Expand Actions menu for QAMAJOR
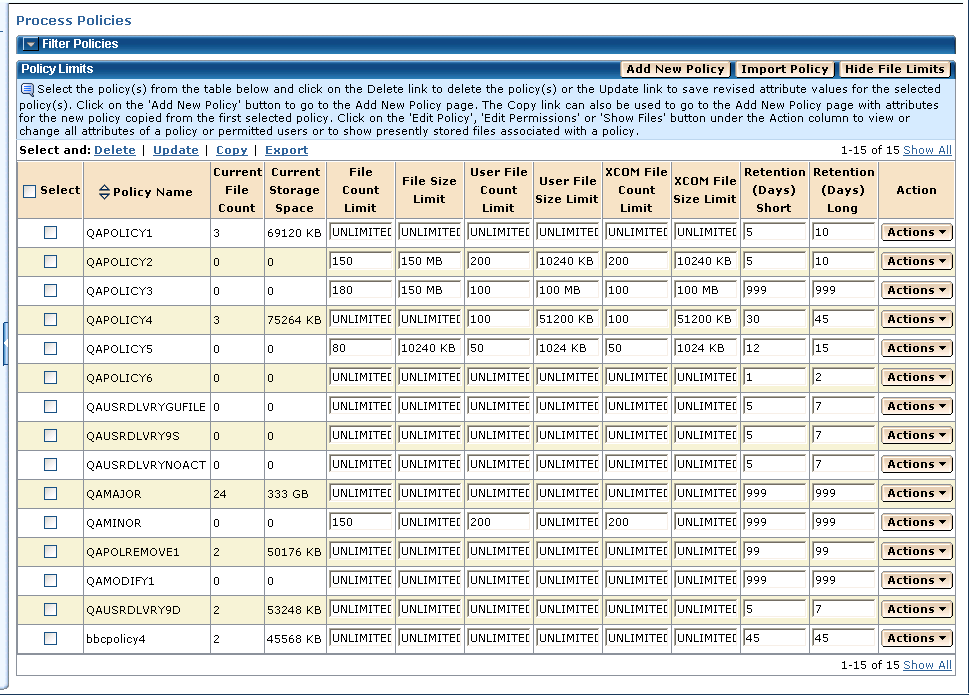Viewport: 974px width, 698px height. coord(916,493)
